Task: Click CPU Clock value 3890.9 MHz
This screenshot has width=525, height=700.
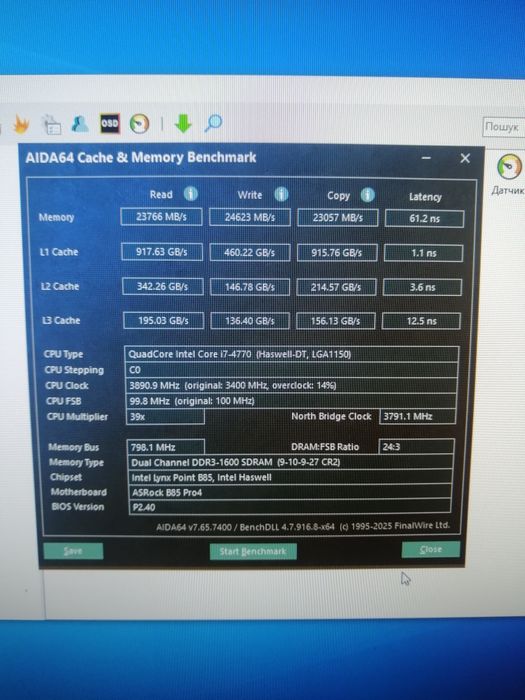Action: pos(291,385)
